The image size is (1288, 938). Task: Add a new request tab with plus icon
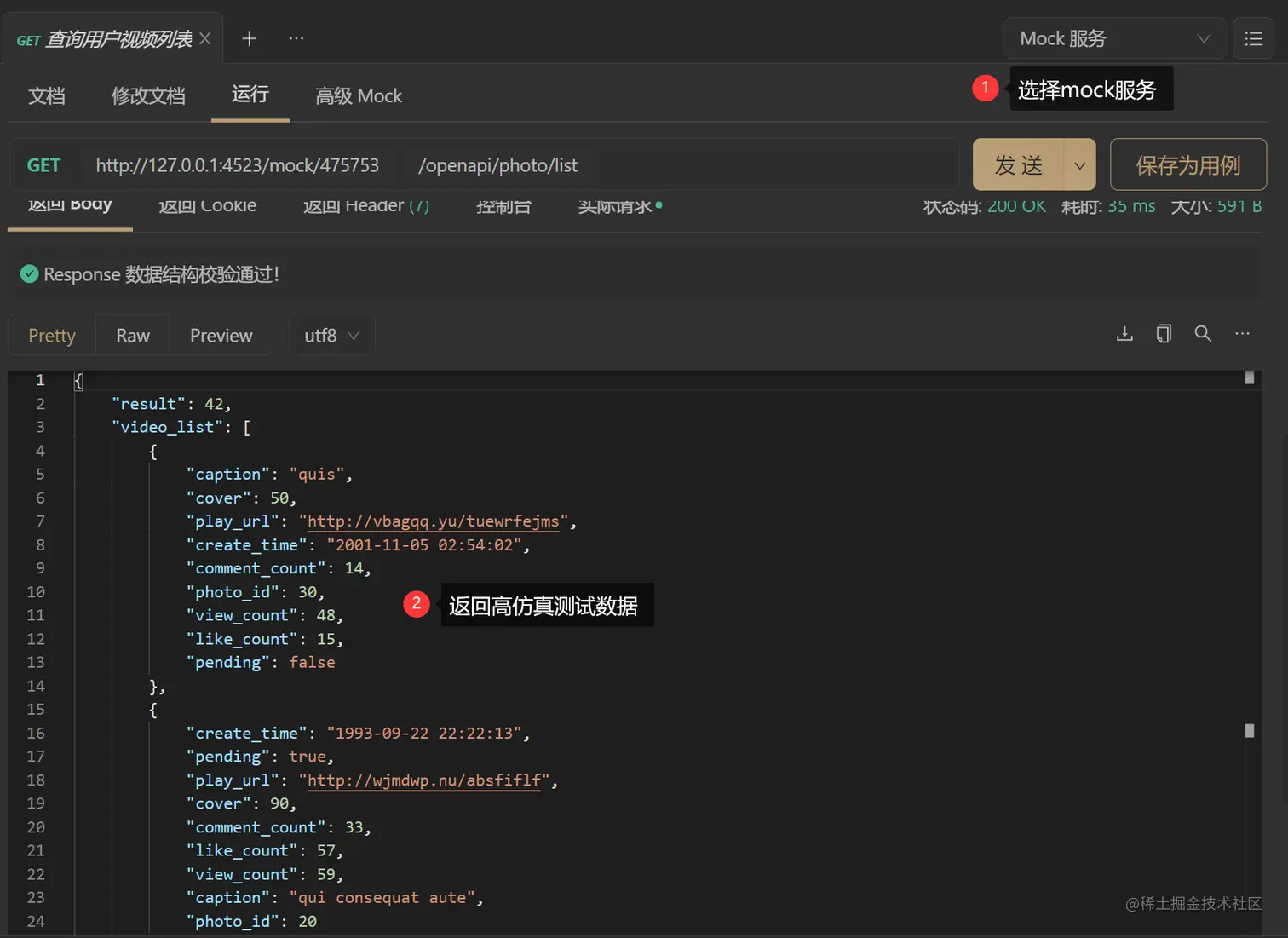coord(249,38)
